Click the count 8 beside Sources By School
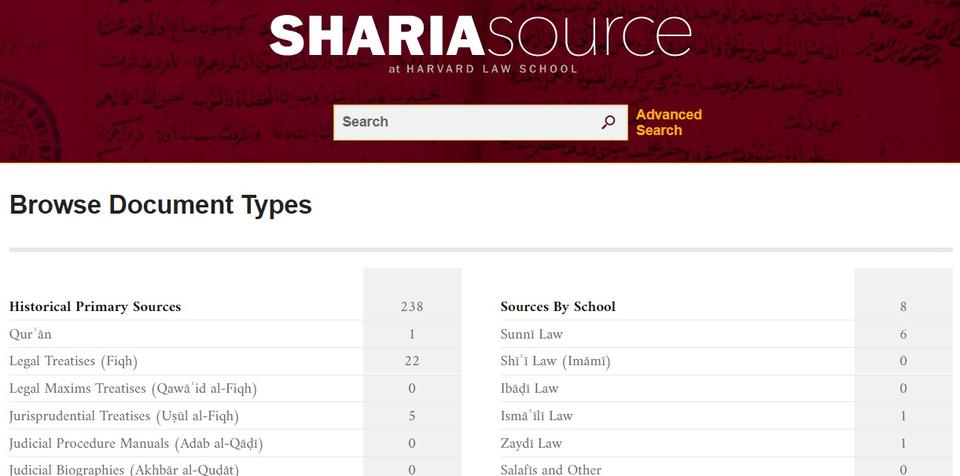 pos(903,306)
